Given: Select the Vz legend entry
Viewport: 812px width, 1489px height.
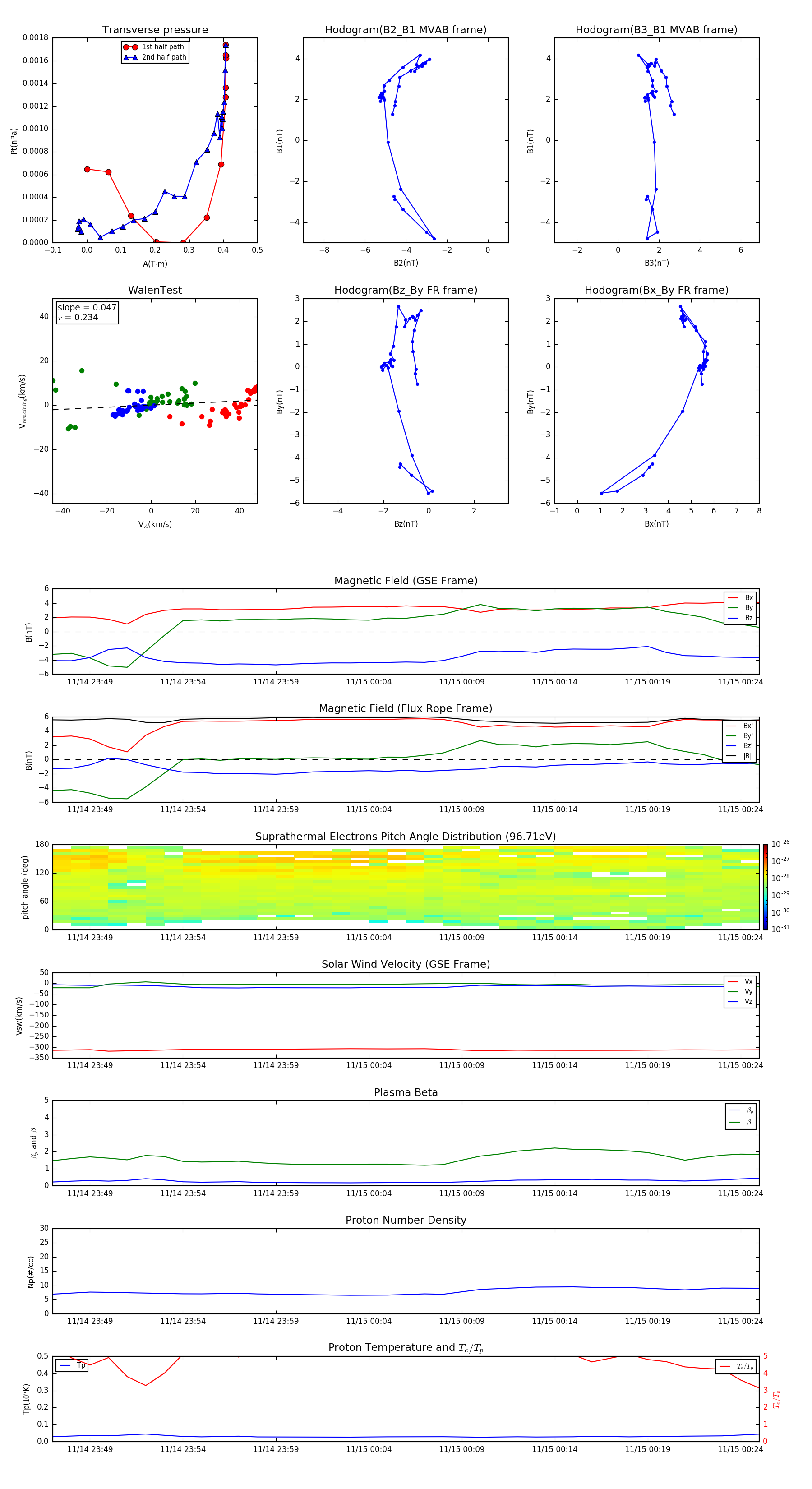Looking at the screenshot, I should pos(740,1002).
